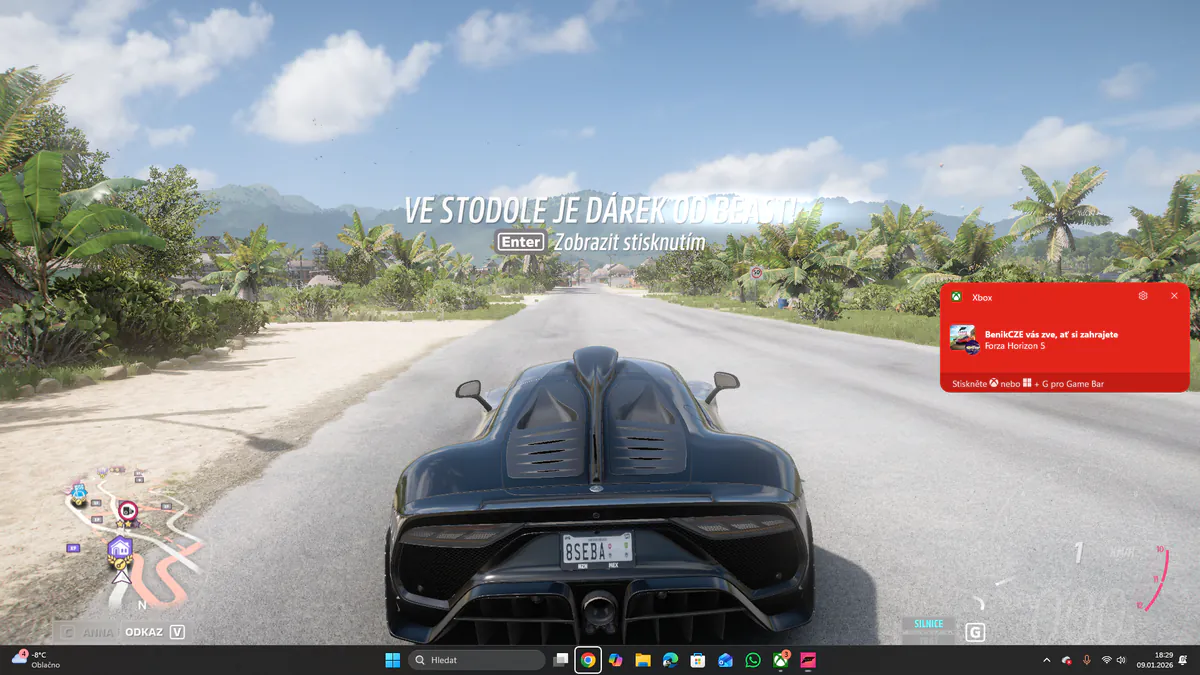Open the Copilot taskbar icon

[615, 660]
